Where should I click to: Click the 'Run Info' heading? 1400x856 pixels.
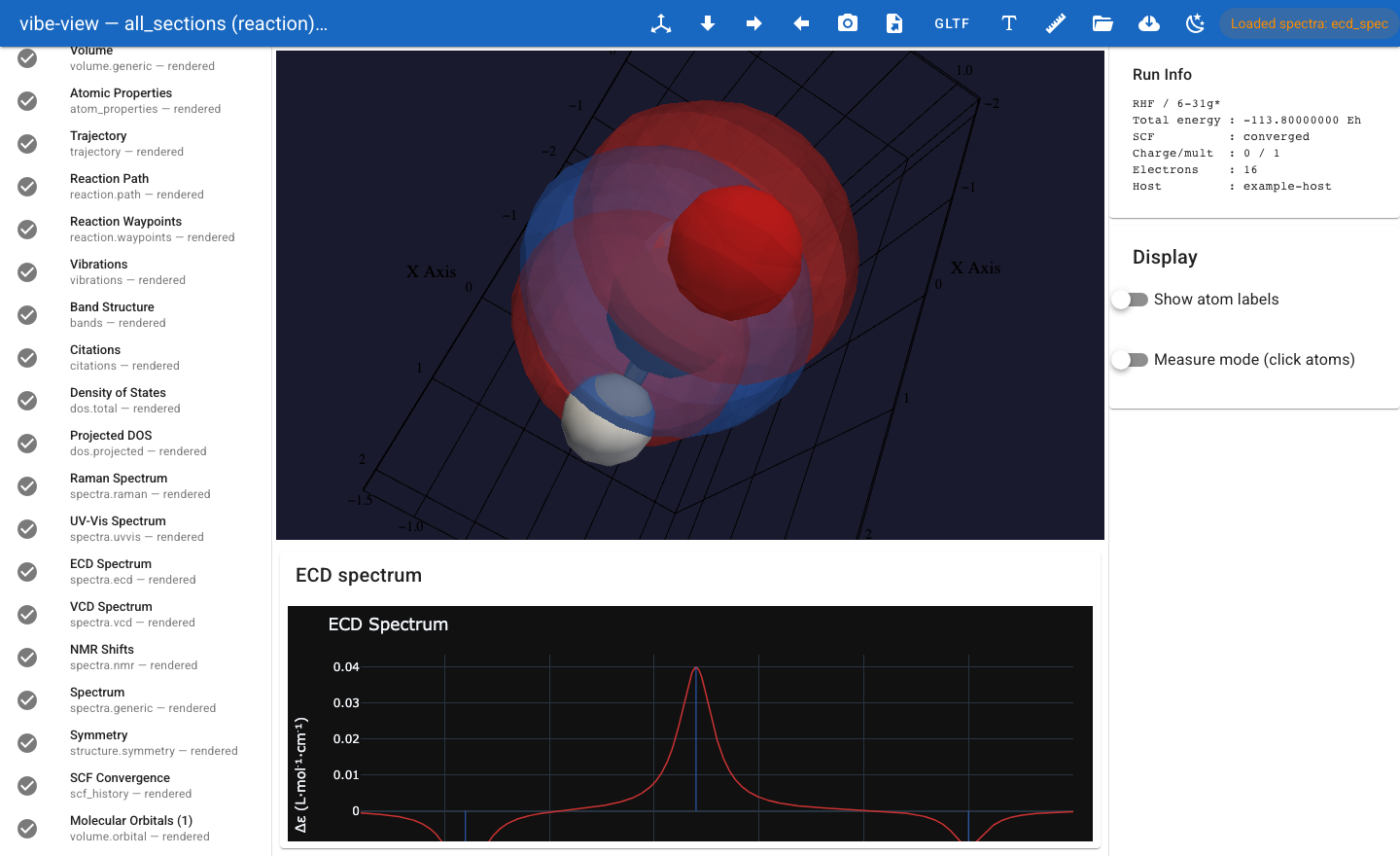click(1162, 75)
